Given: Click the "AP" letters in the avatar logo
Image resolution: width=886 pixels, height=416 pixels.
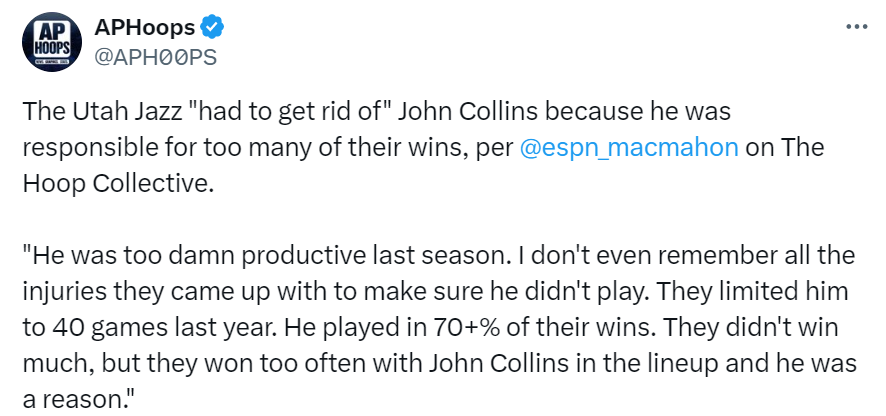Looking at the screenshot, I should point(52,31).
